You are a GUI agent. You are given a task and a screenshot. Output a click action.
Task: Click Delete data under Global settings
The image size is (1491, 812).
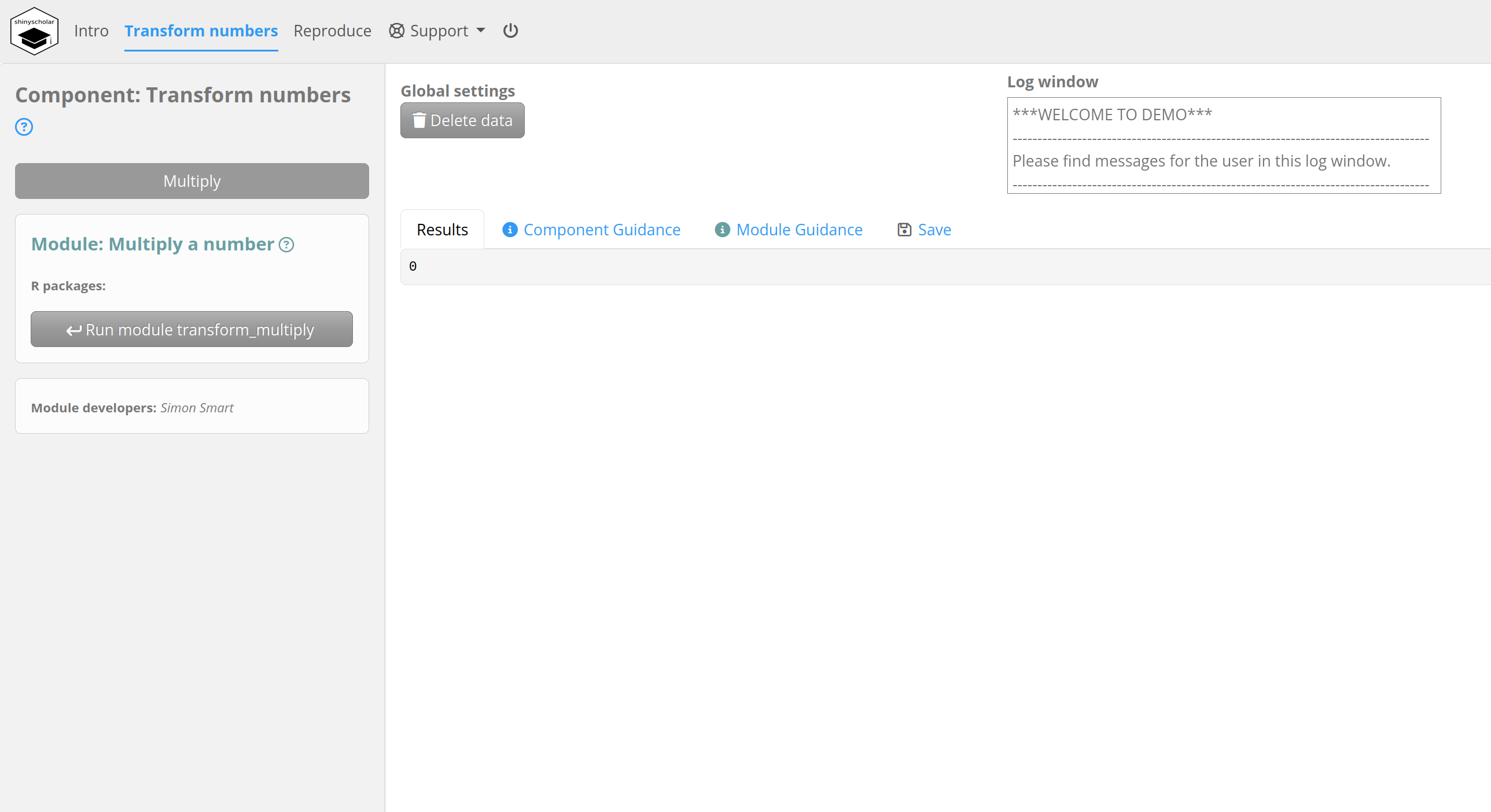462,120
